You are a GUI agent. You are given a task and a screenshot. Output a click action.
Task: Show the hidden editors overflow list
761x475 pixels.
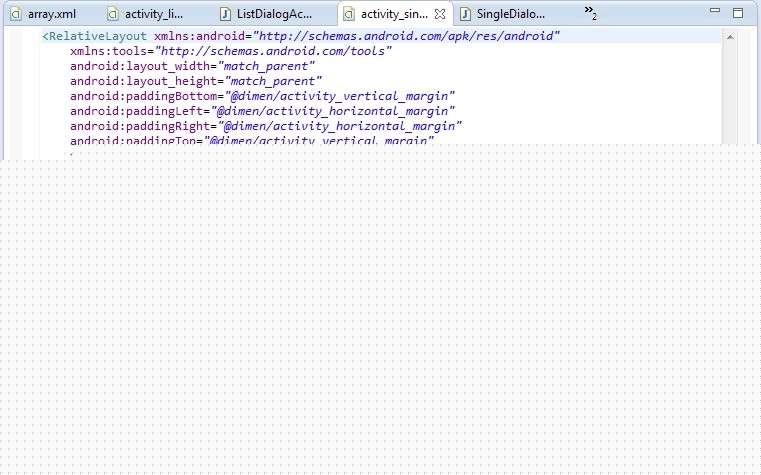tap(590, 13)
